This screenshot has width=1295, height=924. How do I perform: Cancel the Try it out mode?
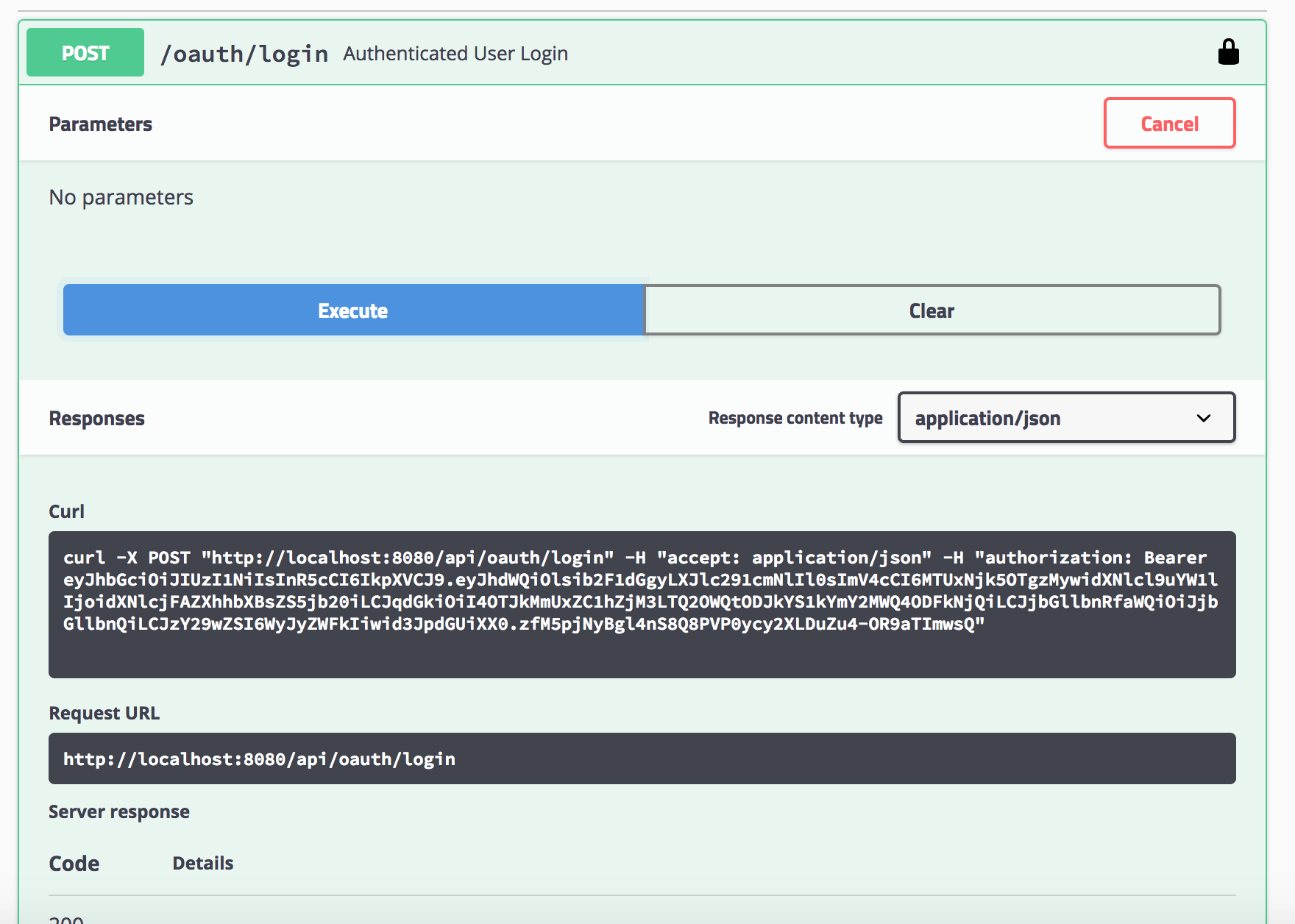pos(1169,123)
